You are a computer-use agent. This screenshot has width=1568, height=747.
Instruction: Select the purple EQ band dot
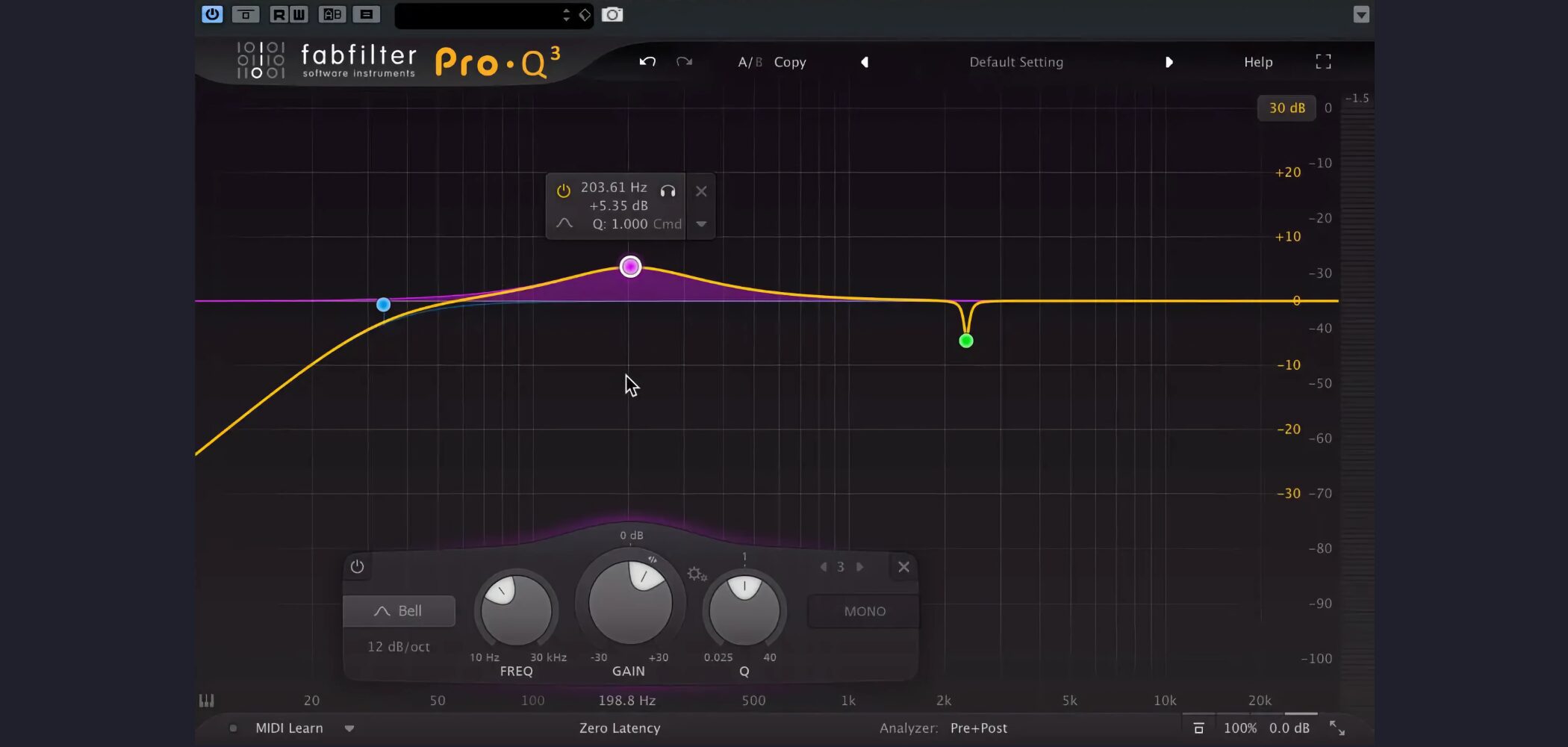point(630,267)
